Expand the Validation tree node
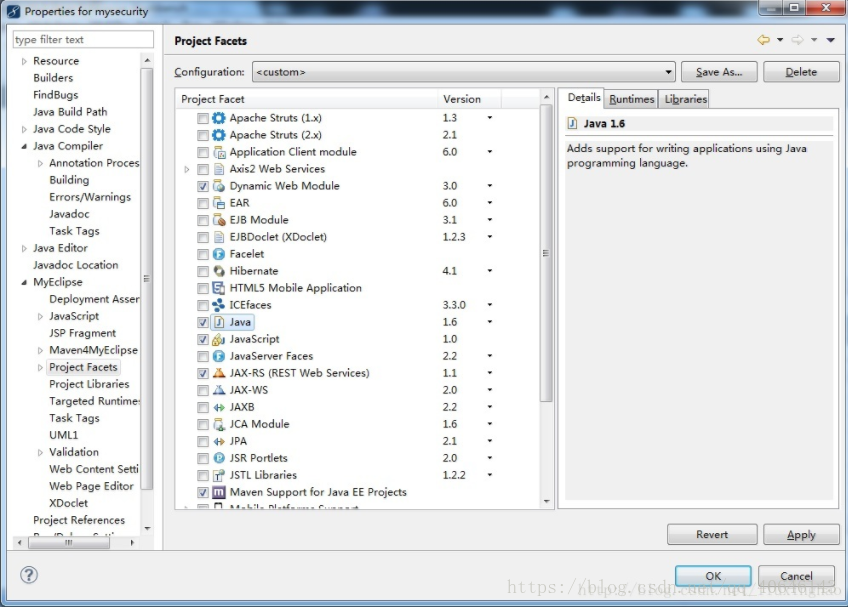Image resolution: width=848 pixels, height=607 pixels. [x=40, y=452]
